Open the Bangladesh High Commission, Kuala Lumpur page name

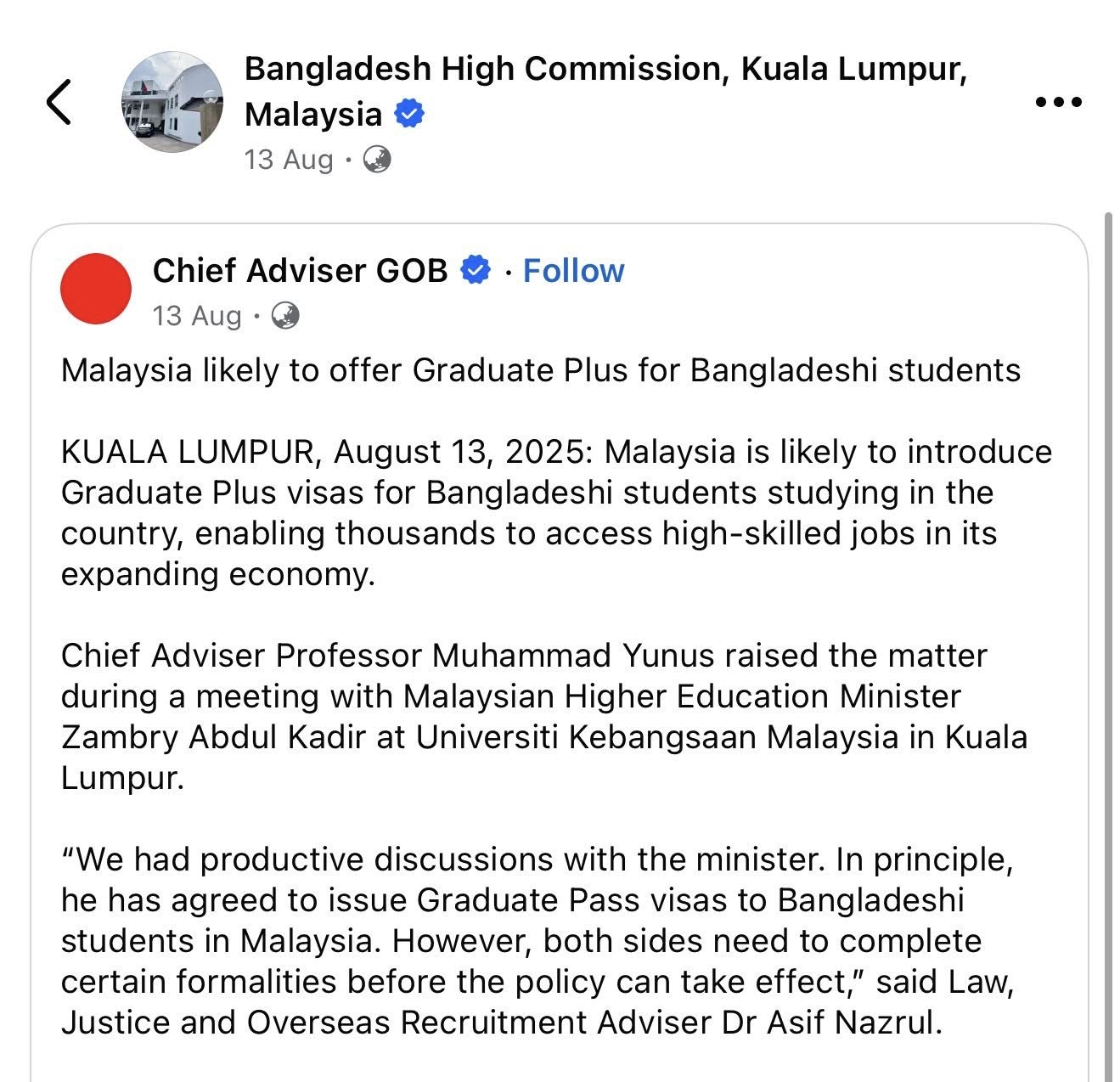tap(605, 70)
